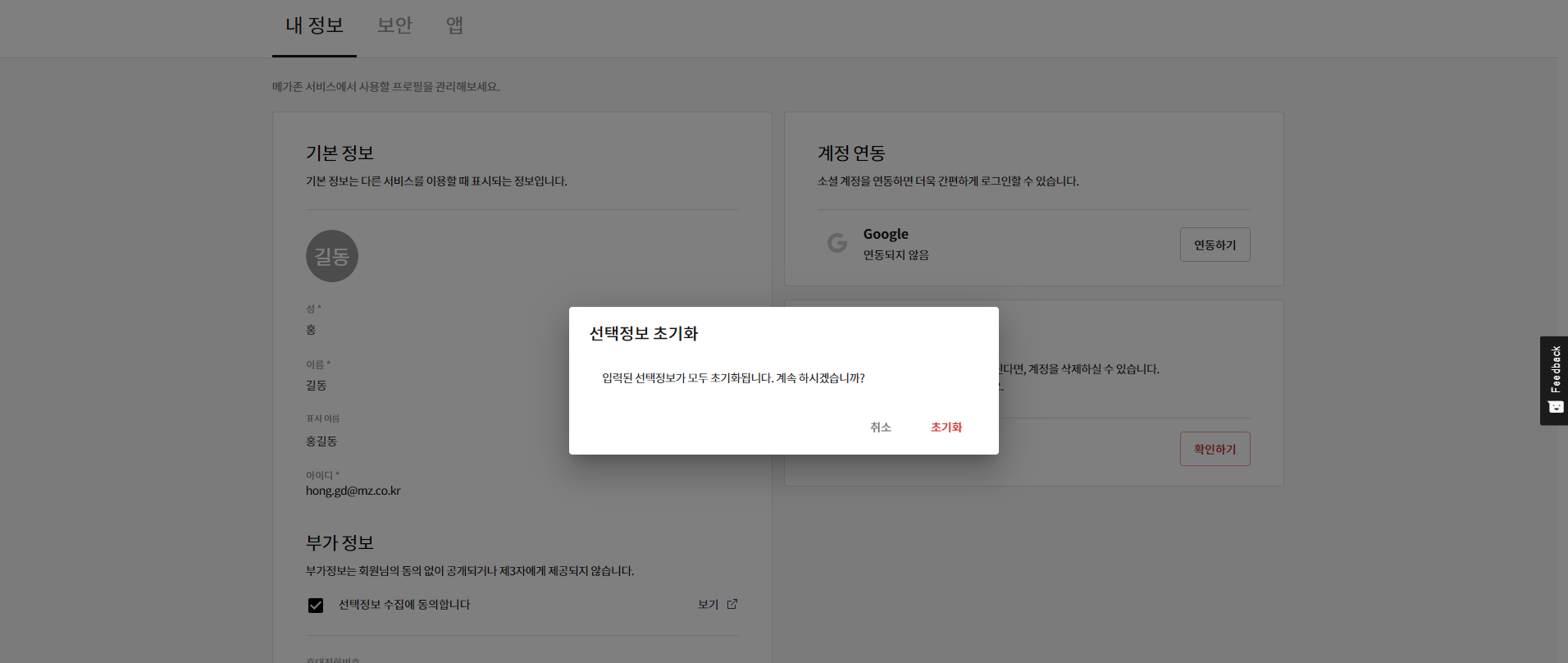
Task: Click the 이름 field showing 길동
Action: click(x=317, y=385)
